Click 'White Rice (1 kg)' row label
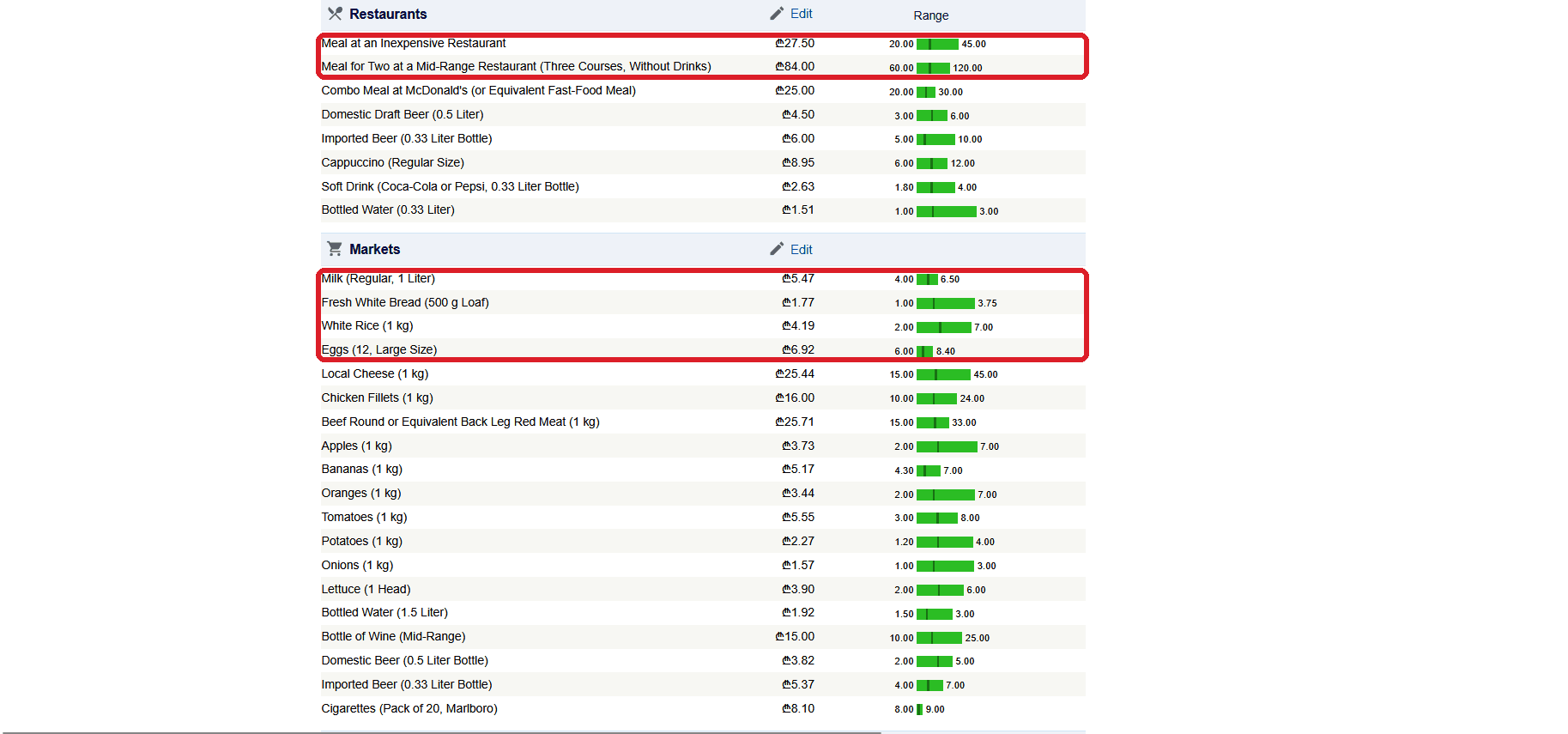The height and width of the screenshot is (734, 1568). point(367,325)
